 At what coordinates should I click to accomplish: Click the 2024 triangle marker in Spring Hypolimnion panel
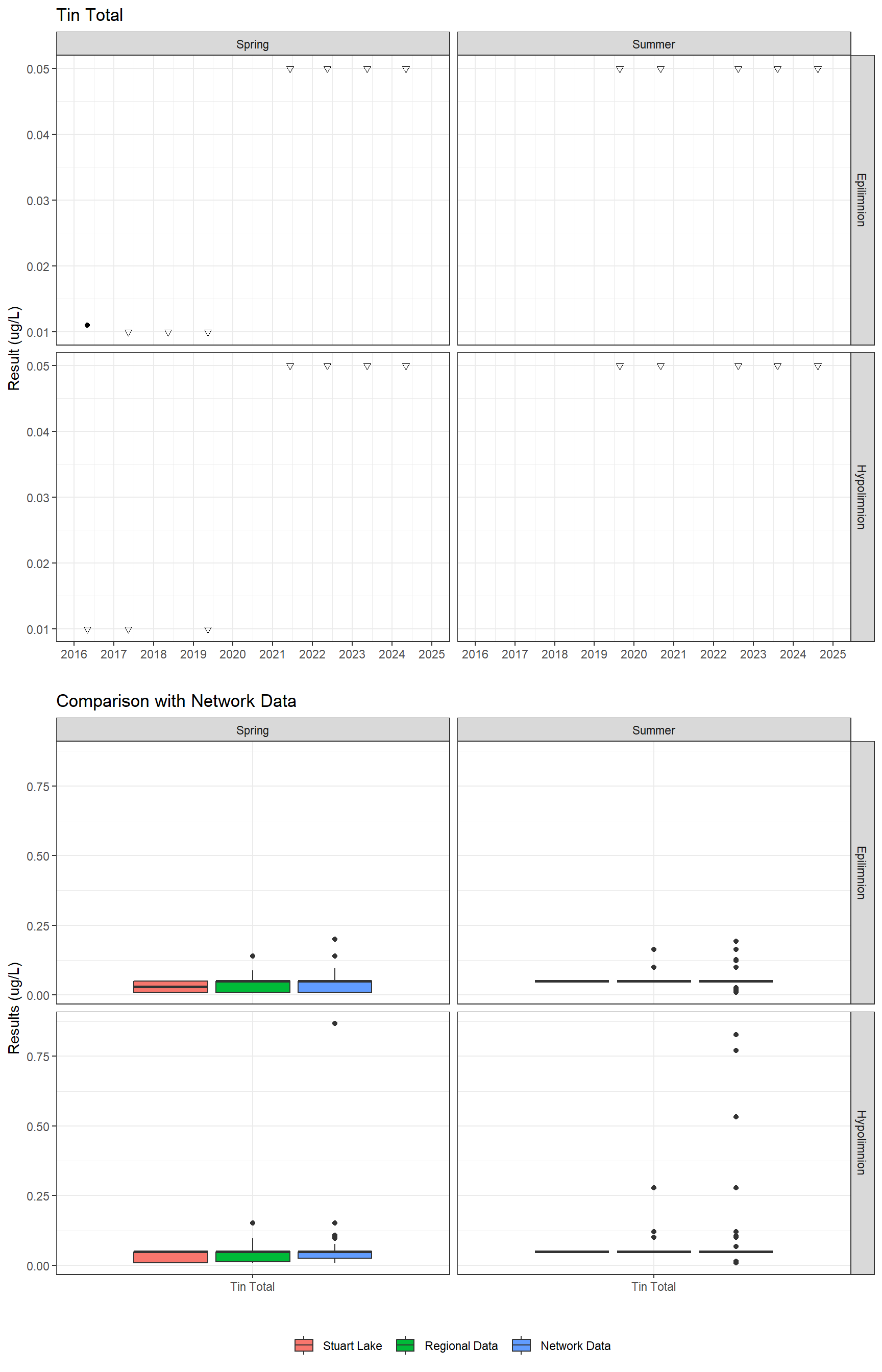405,366
